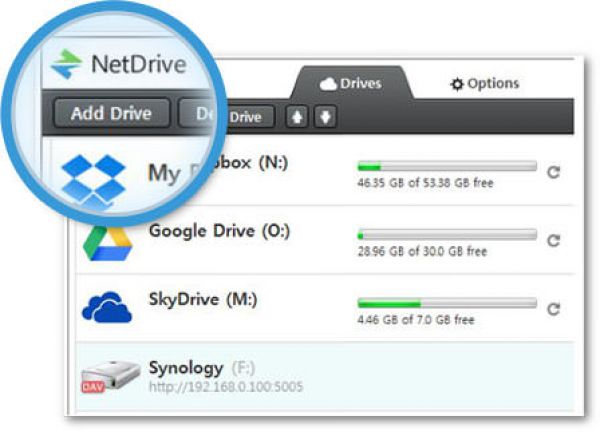Image resolution: width=600 pixels, height=432 pixels.
Task: Click the SkyDrive cloud icon
Action: click(107, 307)
